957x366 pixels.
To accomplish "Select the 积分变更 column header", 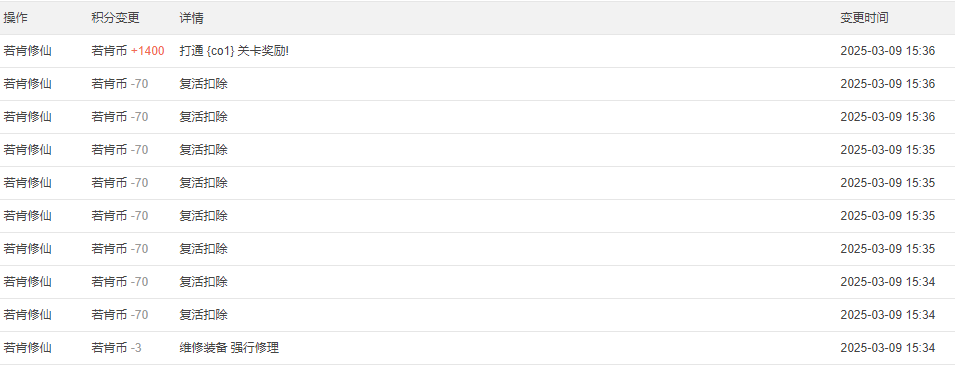I will click(115, 18).
